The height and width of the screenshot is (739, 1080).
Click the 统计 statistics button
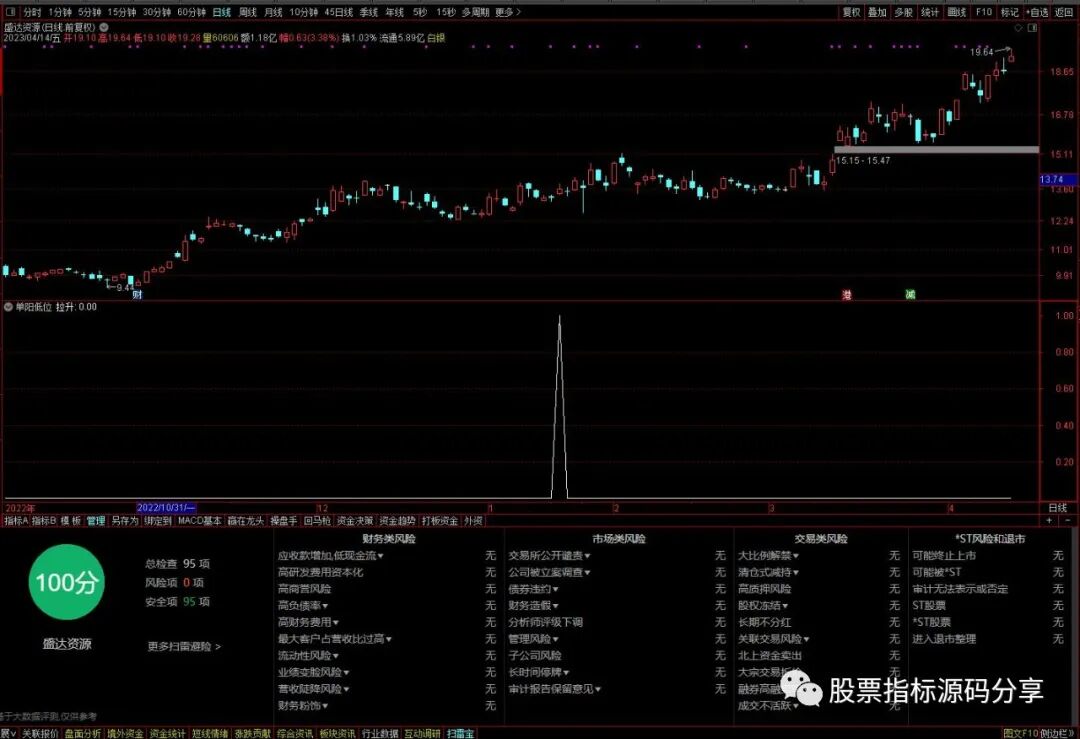click(930, 12)
